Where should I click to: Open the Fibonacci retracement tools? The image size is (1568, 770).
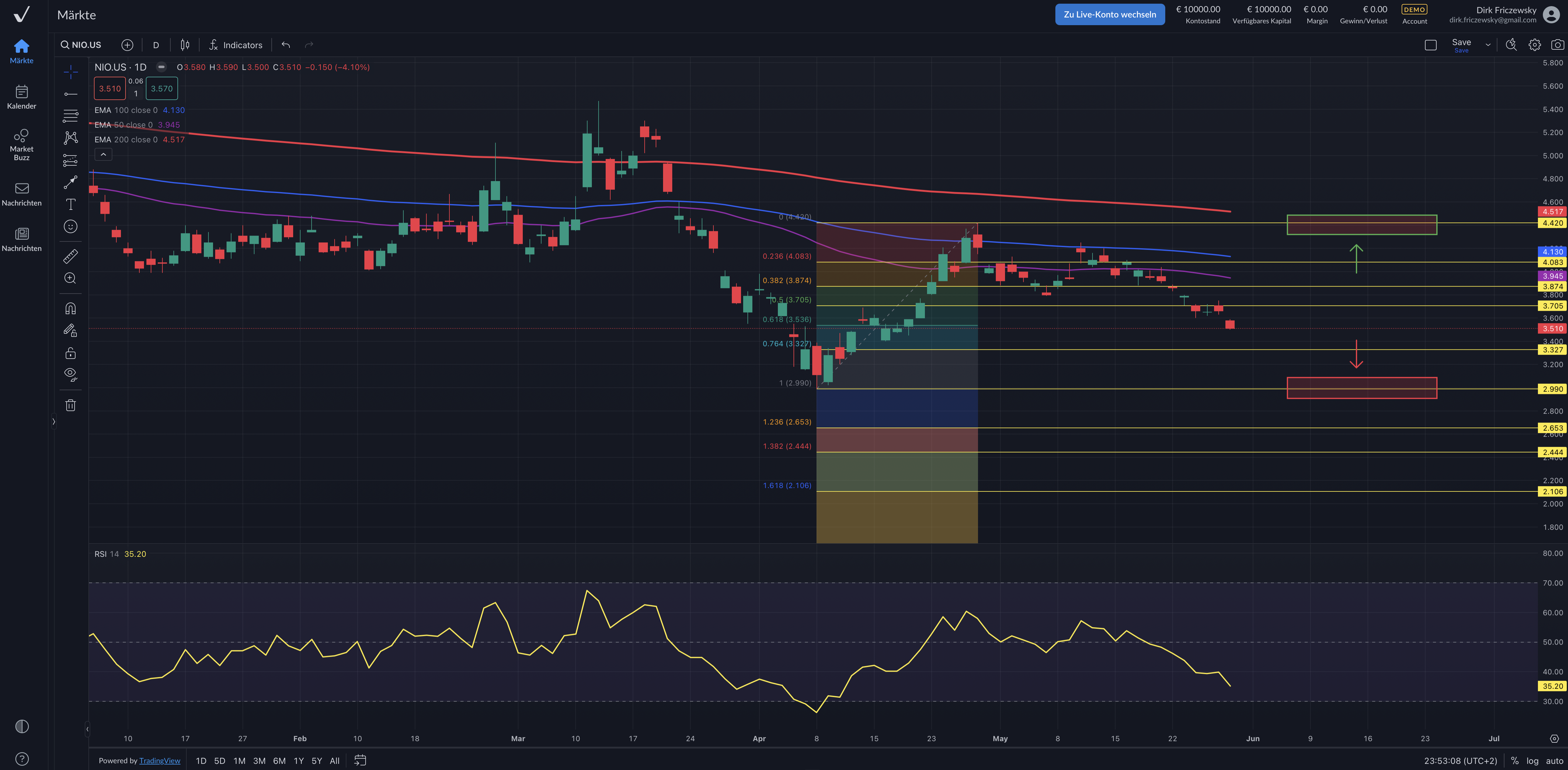71,116
